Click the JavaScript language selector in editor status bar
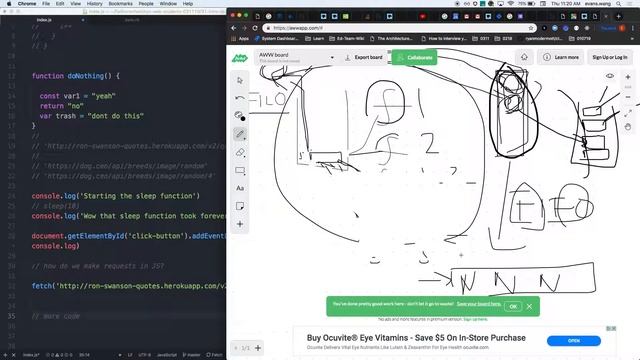 click(167, 355)
